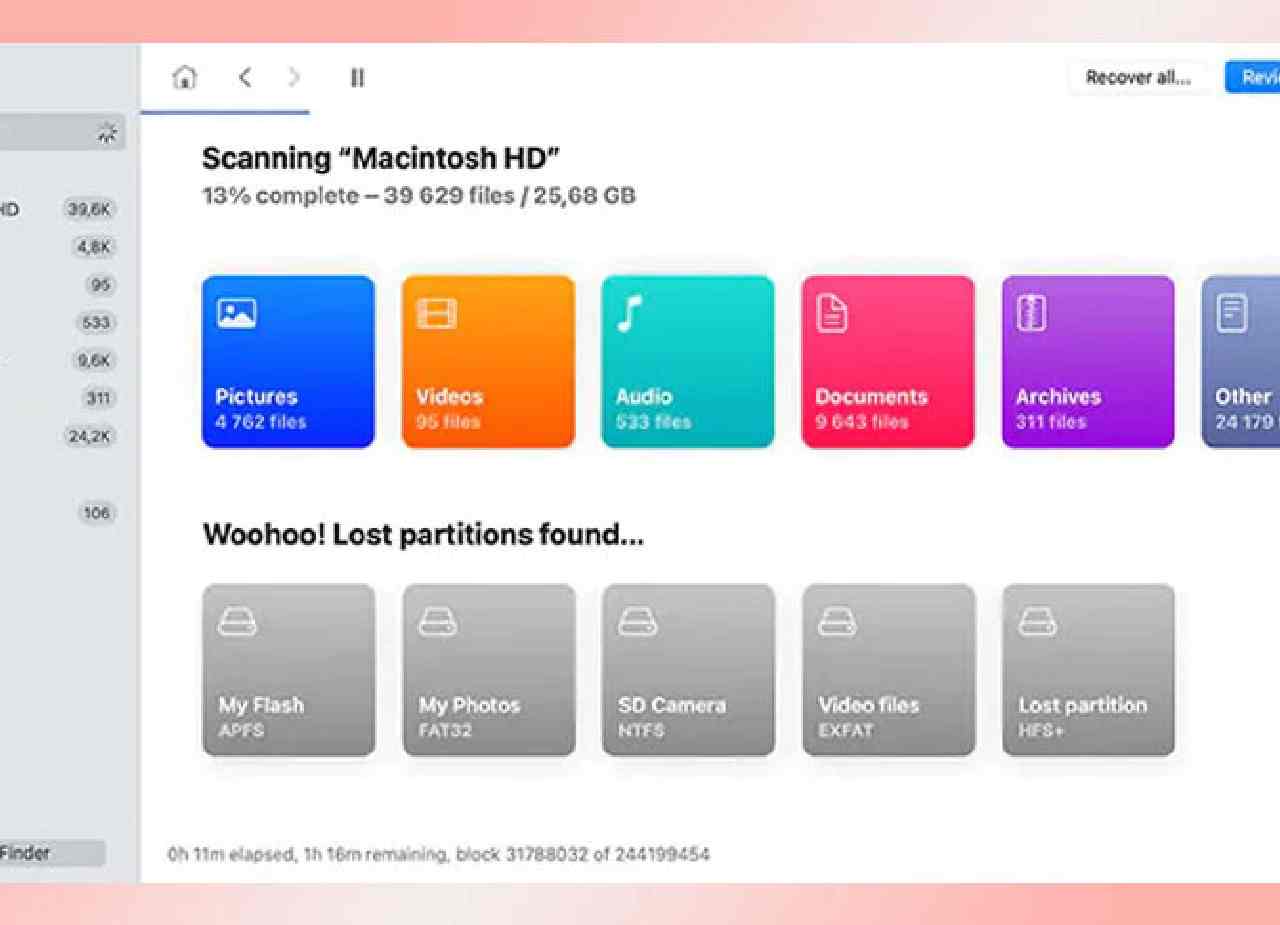Click the Woohoo! Lost partitions found heading

(423, 535)
